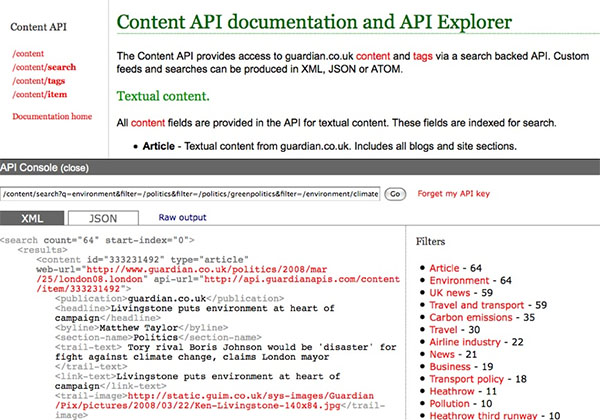Screen dimensions: 600x420
Task: Open the /content sidebar link
Action: click(x=27, y=51)
